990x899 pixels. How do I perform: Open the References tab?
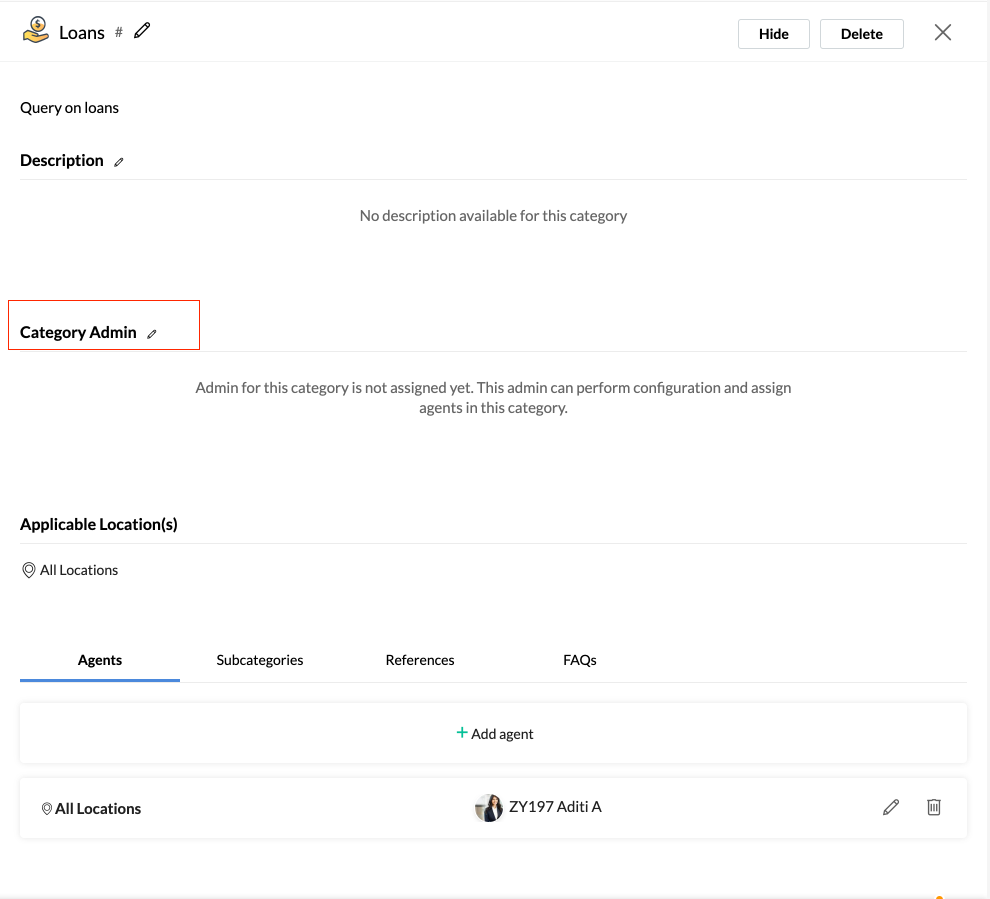pos(420,660)
